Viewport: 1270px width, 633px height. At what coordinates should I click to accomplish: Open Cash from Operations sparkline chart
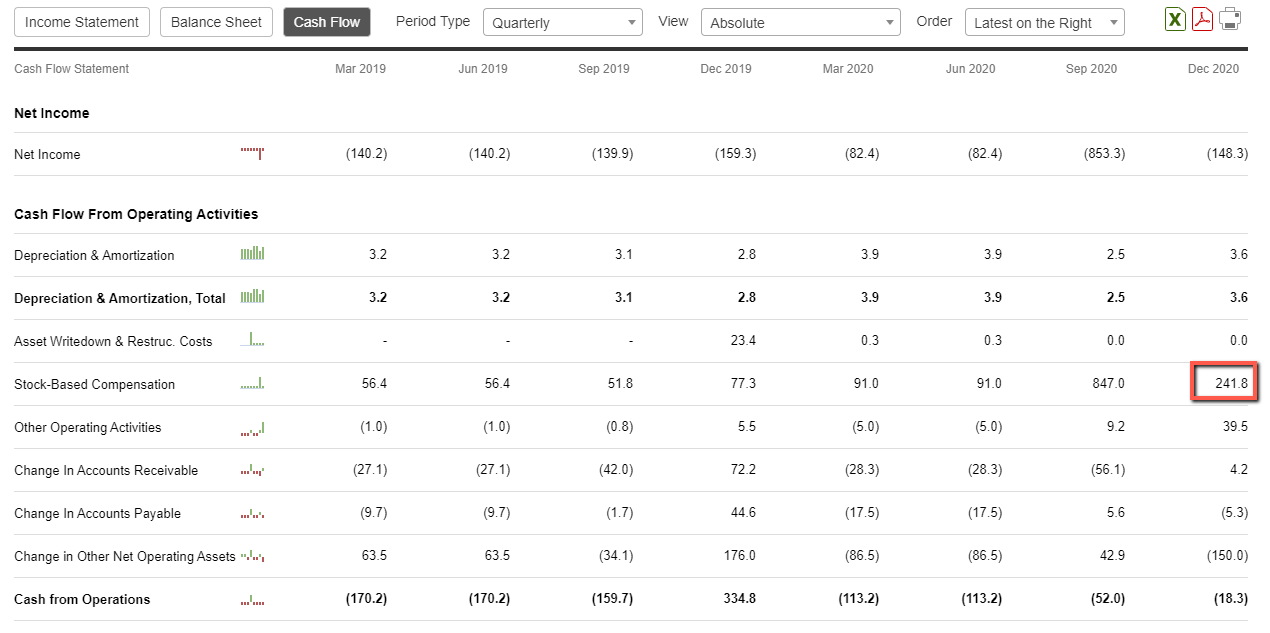(252, 599)
